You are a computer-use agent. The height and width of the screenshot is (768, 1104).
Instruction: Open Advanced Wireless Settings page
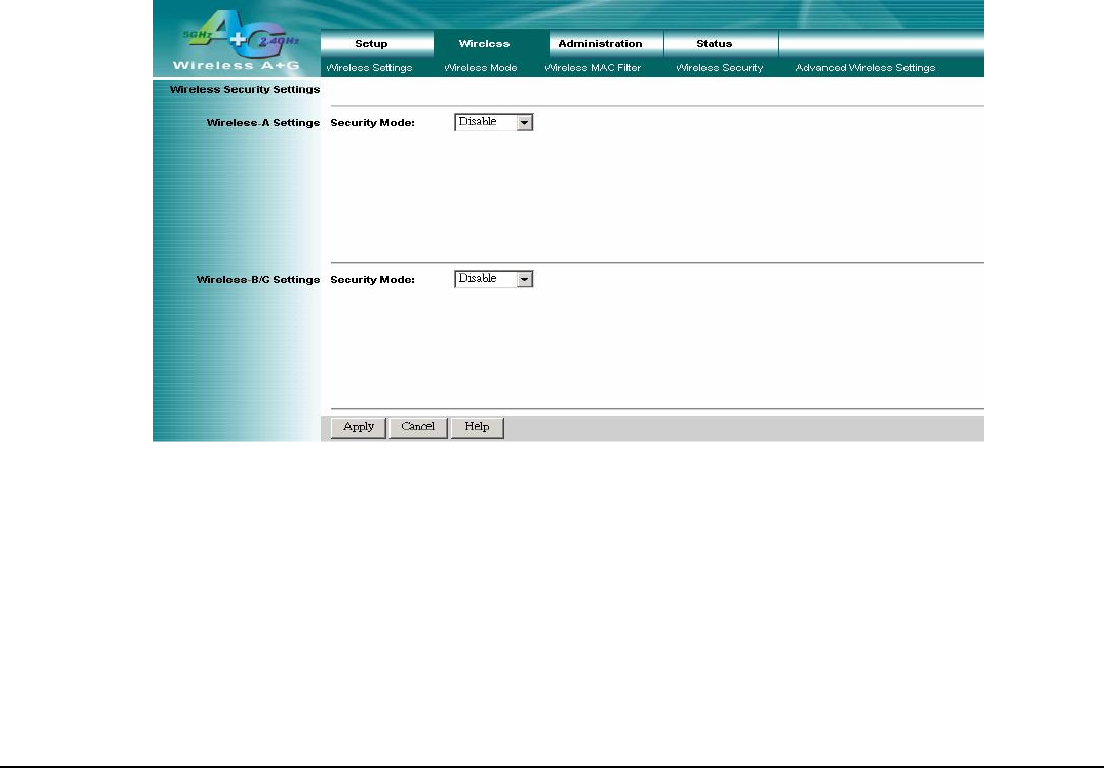point(865,68)
